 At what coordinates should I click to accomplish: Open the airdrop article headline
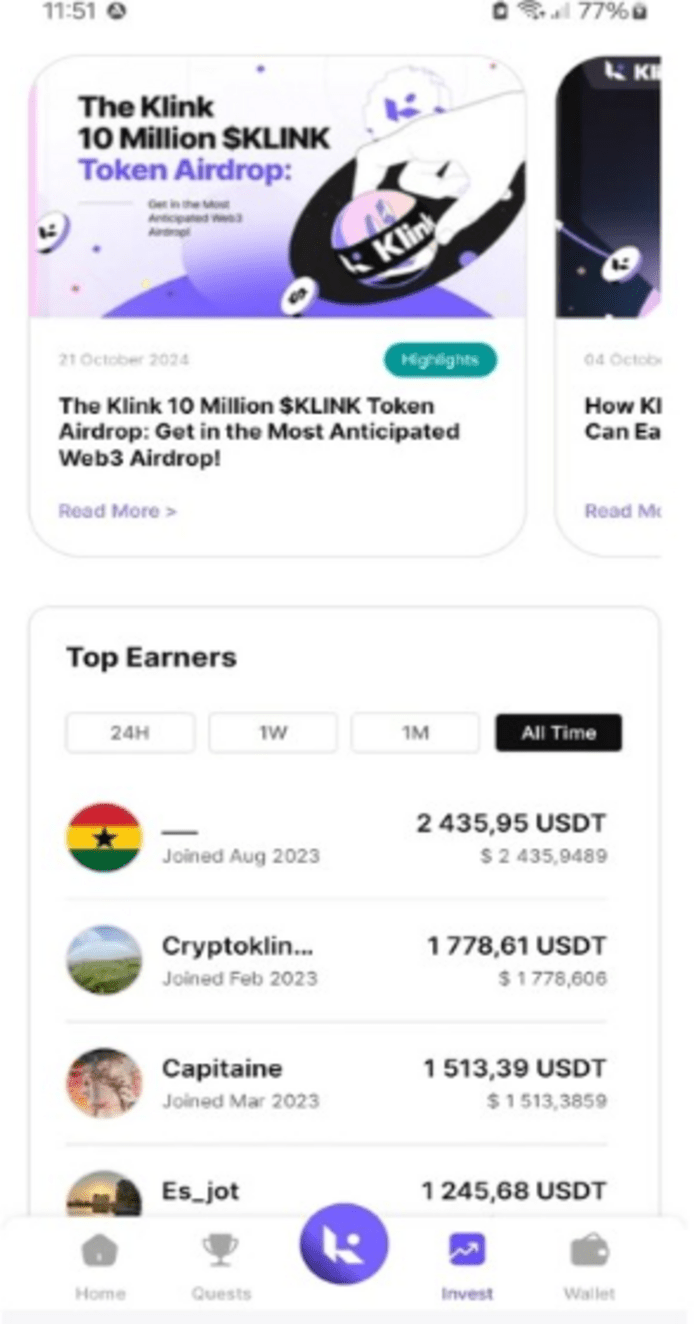click(260, 431)
